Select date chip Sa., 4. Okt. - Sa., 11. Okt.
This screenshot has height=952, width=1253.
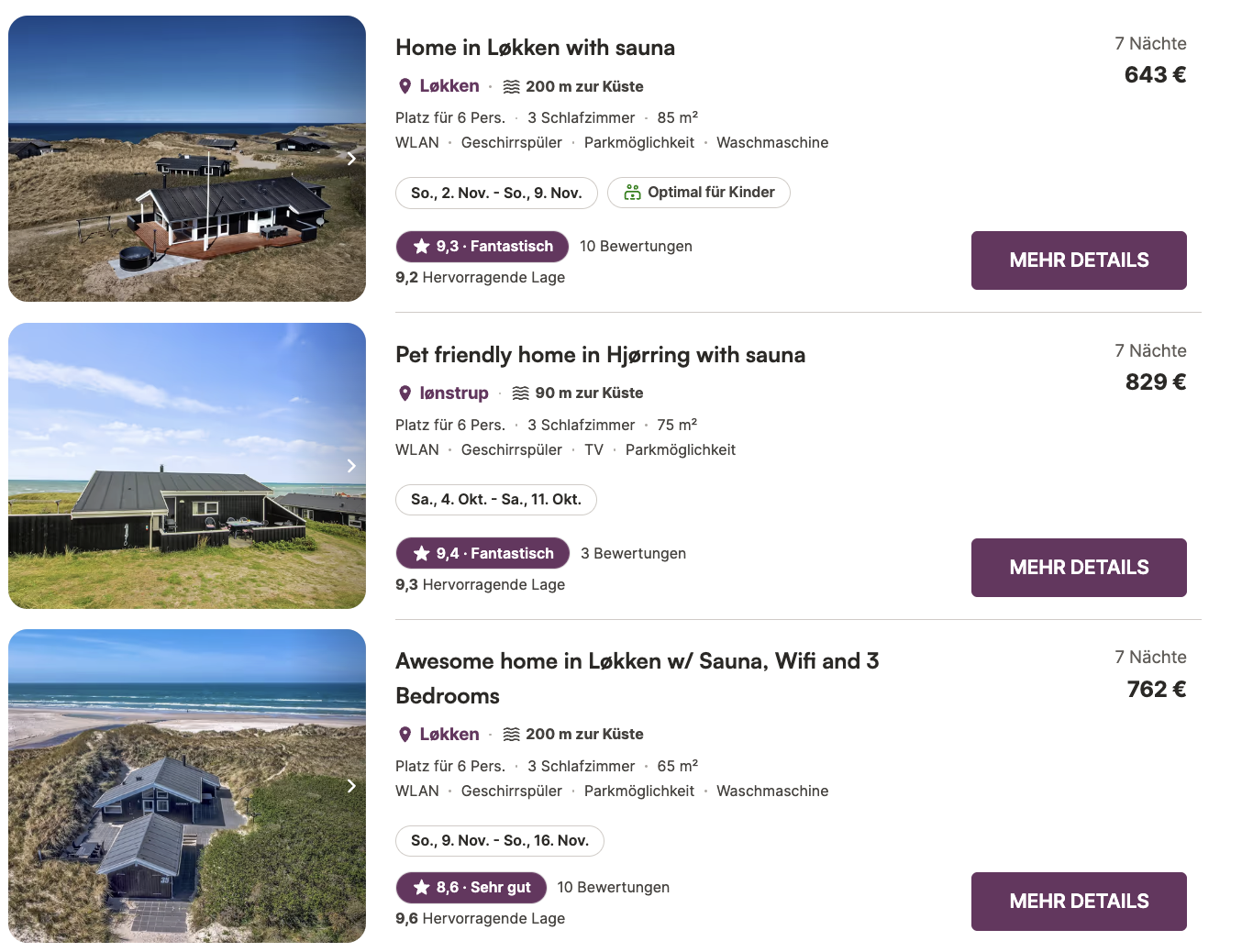point(495,500)
